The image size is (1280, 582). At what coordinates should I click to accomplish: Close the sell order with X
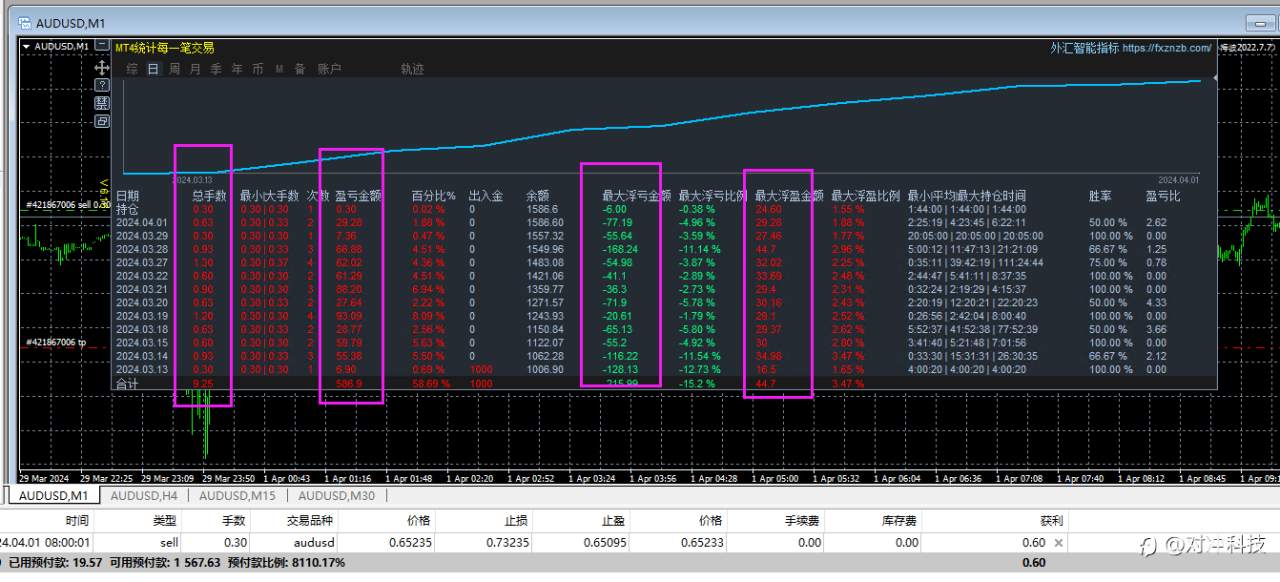(x=1058, y=543)
